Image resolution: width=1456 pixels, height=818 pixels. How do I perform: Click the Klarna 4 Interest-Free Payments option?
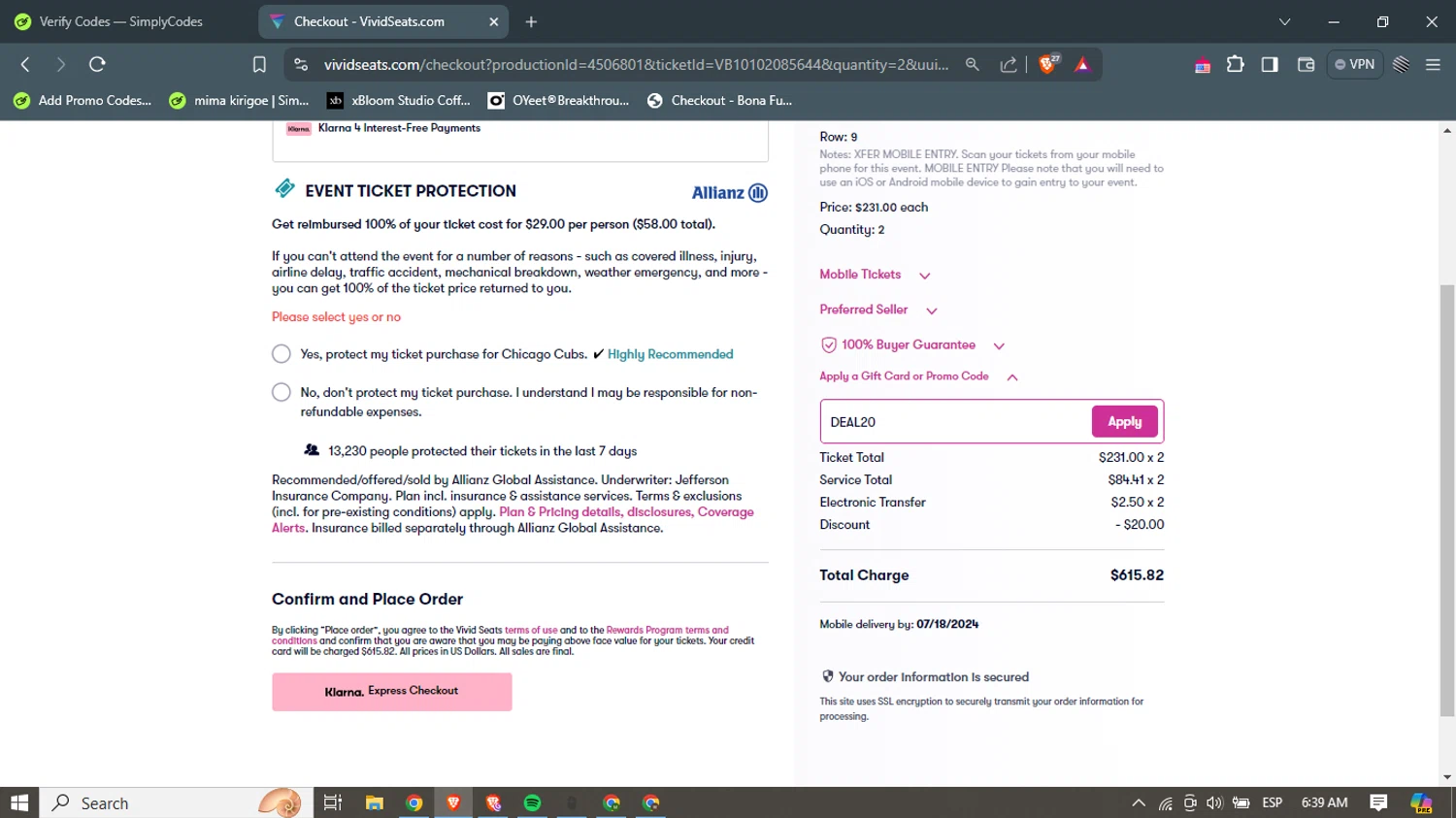click(399, 128)
